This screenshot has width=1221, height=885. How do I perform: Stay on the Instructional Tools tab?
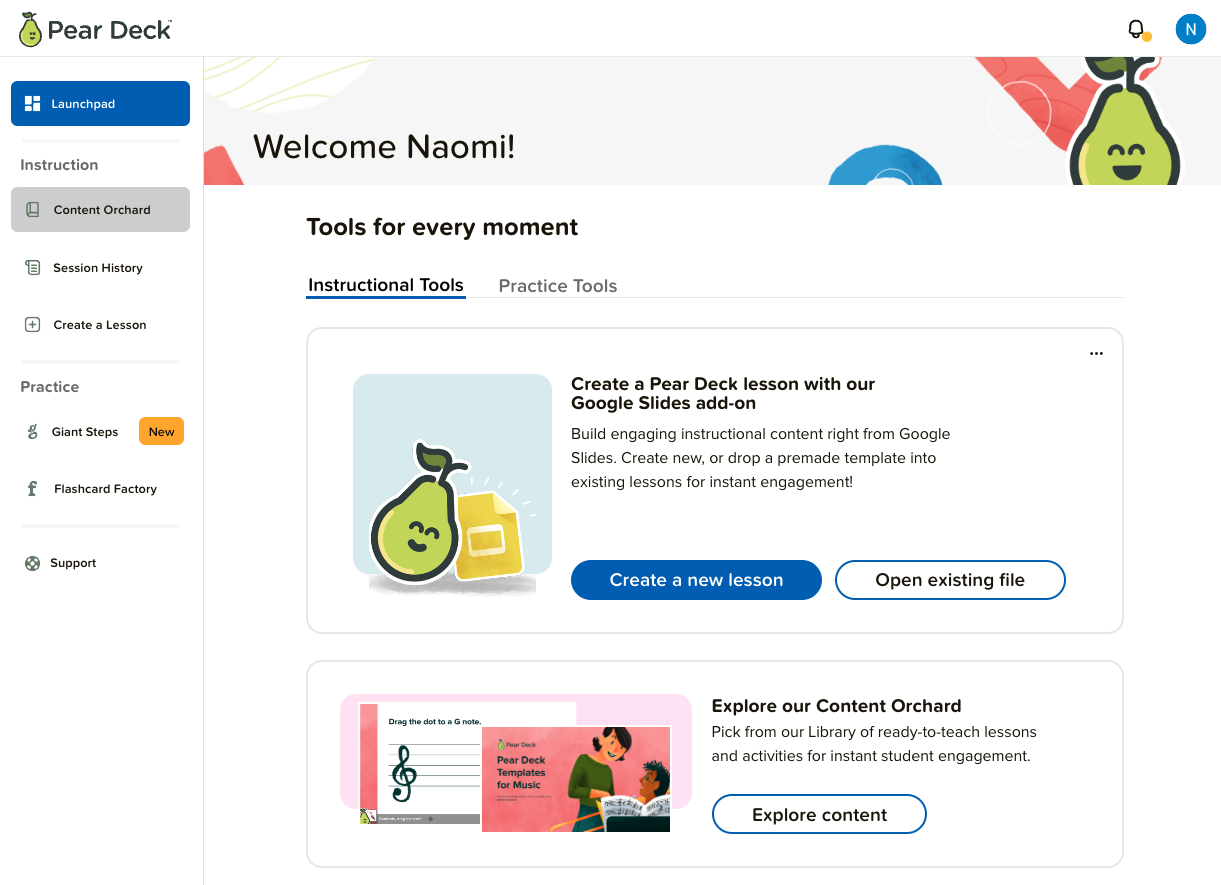tap(385, 285)
